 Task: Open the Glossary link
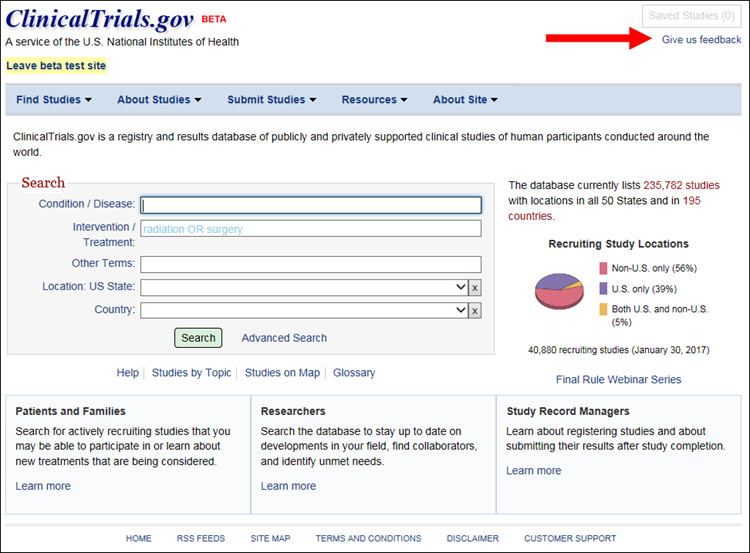click(354, 373)
